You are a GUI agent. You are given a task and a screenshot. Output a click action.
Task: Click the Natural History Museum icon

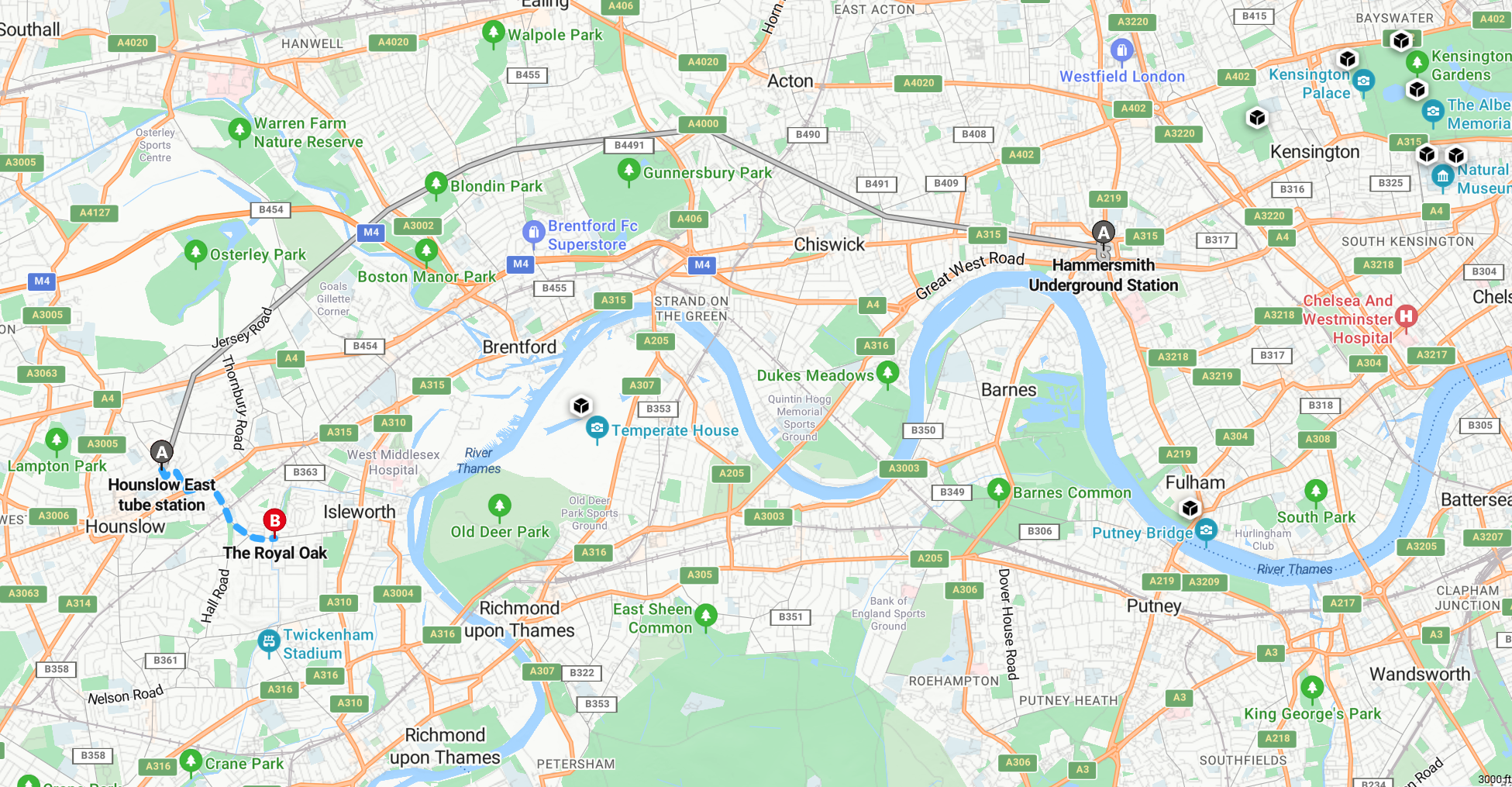tap(1442, 178)
